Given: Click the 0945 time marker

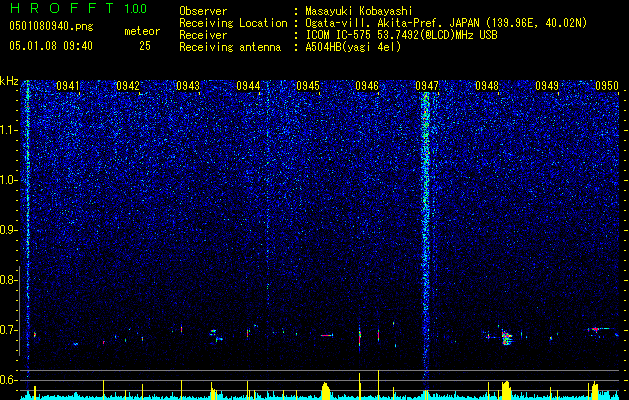Looking at the screenshot, I should [x=308, y=86].
